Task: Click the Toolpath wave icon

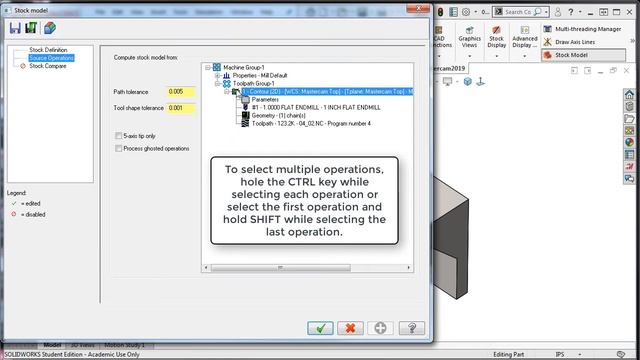Action: (x=245, y=123)
